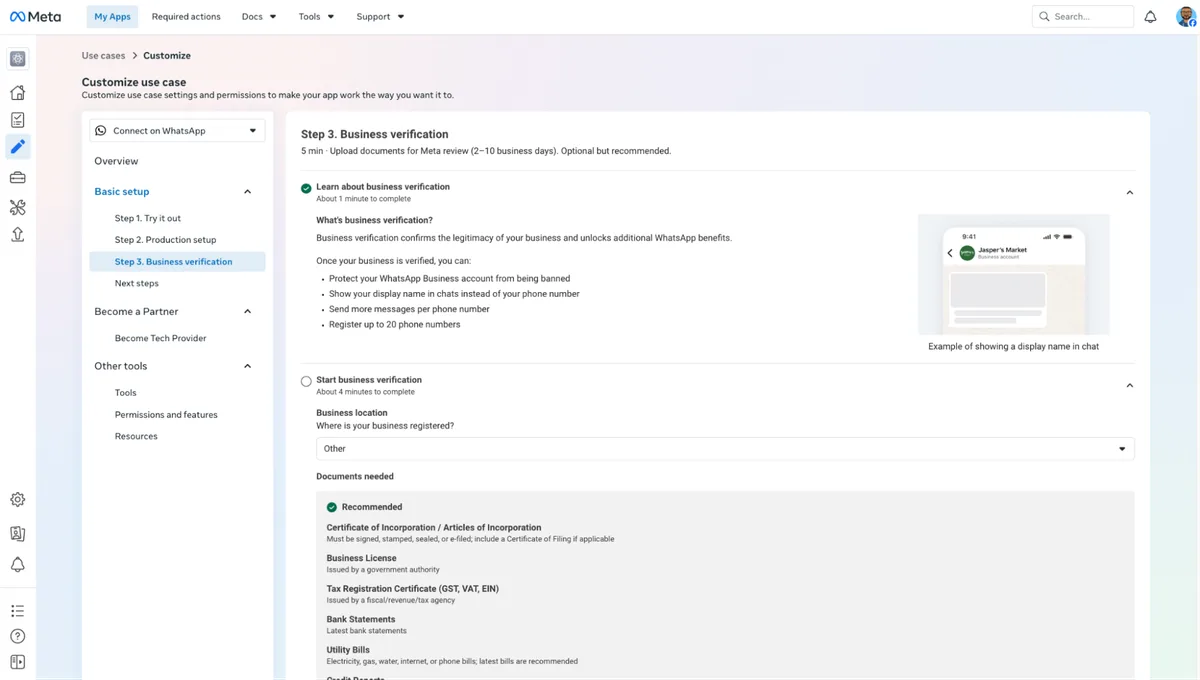Click the WhatsApp logo in use case selector
The image size is (1200, 680).
(x=100, y=131)
